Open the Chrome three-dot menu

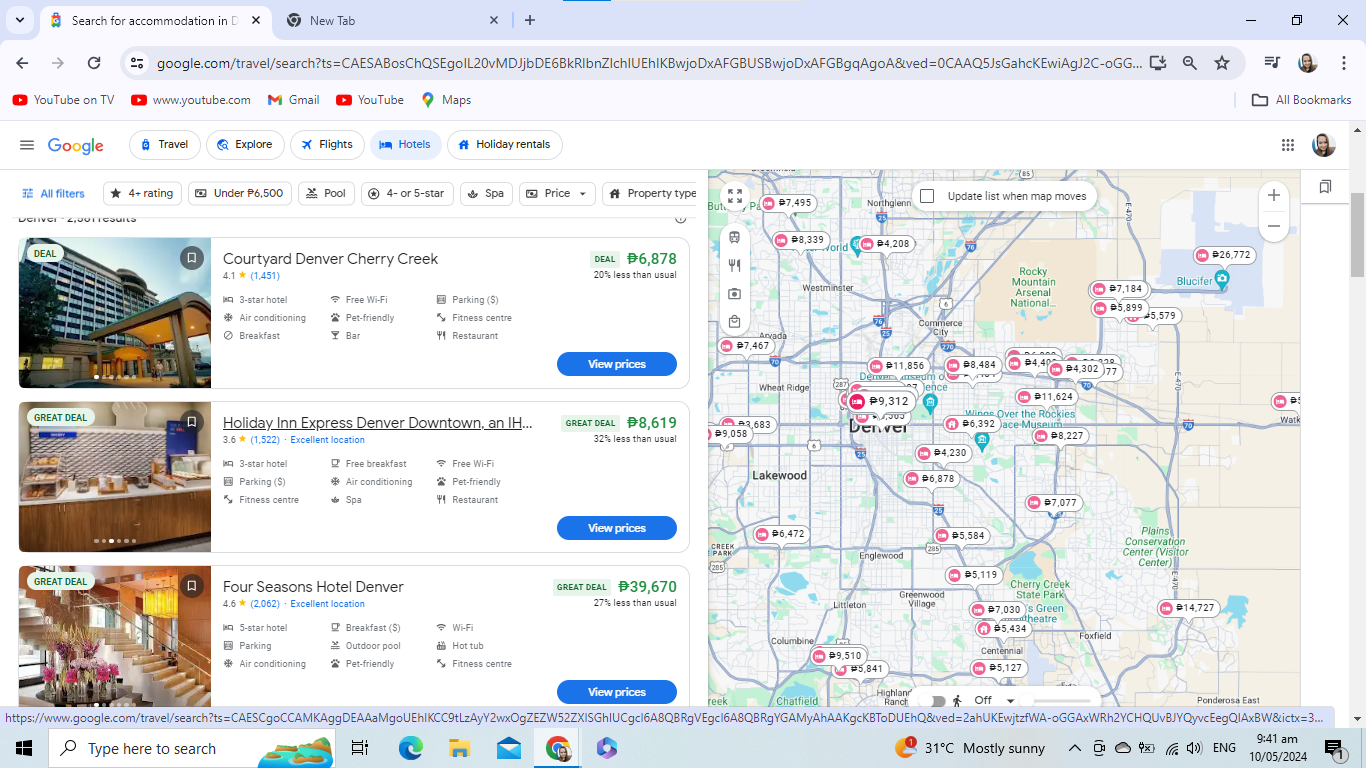pyautogui.click(x=1343, y=63)
